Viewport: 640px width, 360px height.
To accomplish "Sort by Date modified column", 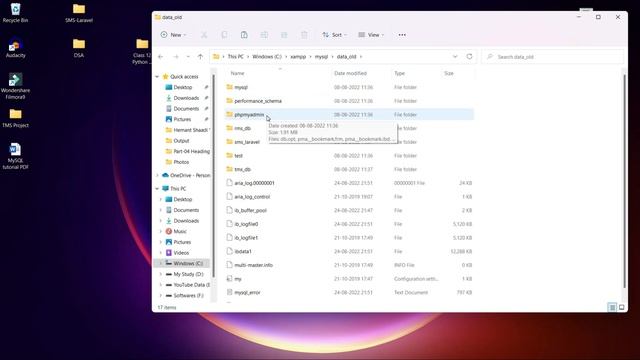I will point(350,73).
